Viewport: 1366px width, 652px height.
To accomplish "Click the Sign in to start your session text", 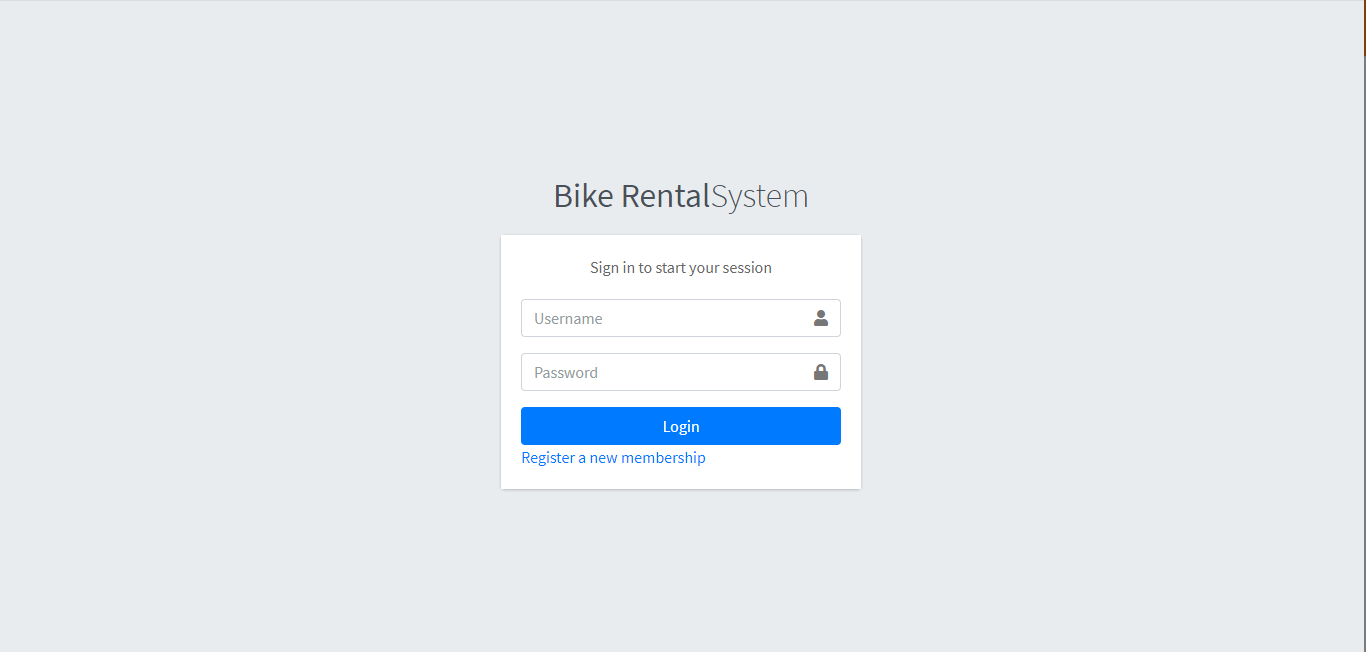I will [680, 267].
